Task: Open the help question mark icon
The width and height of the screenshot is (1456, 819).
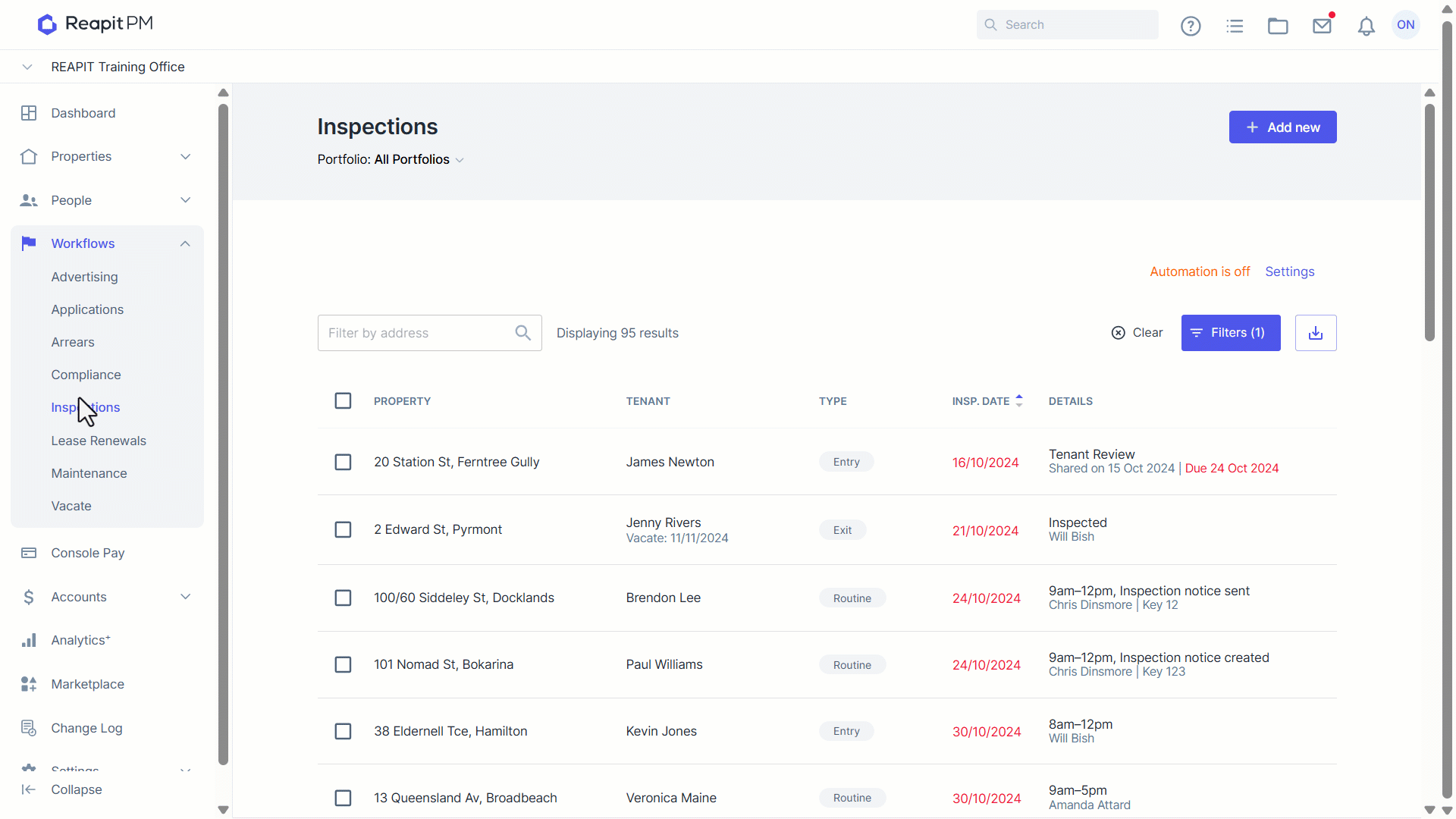Action: (x=1191, y=26)
